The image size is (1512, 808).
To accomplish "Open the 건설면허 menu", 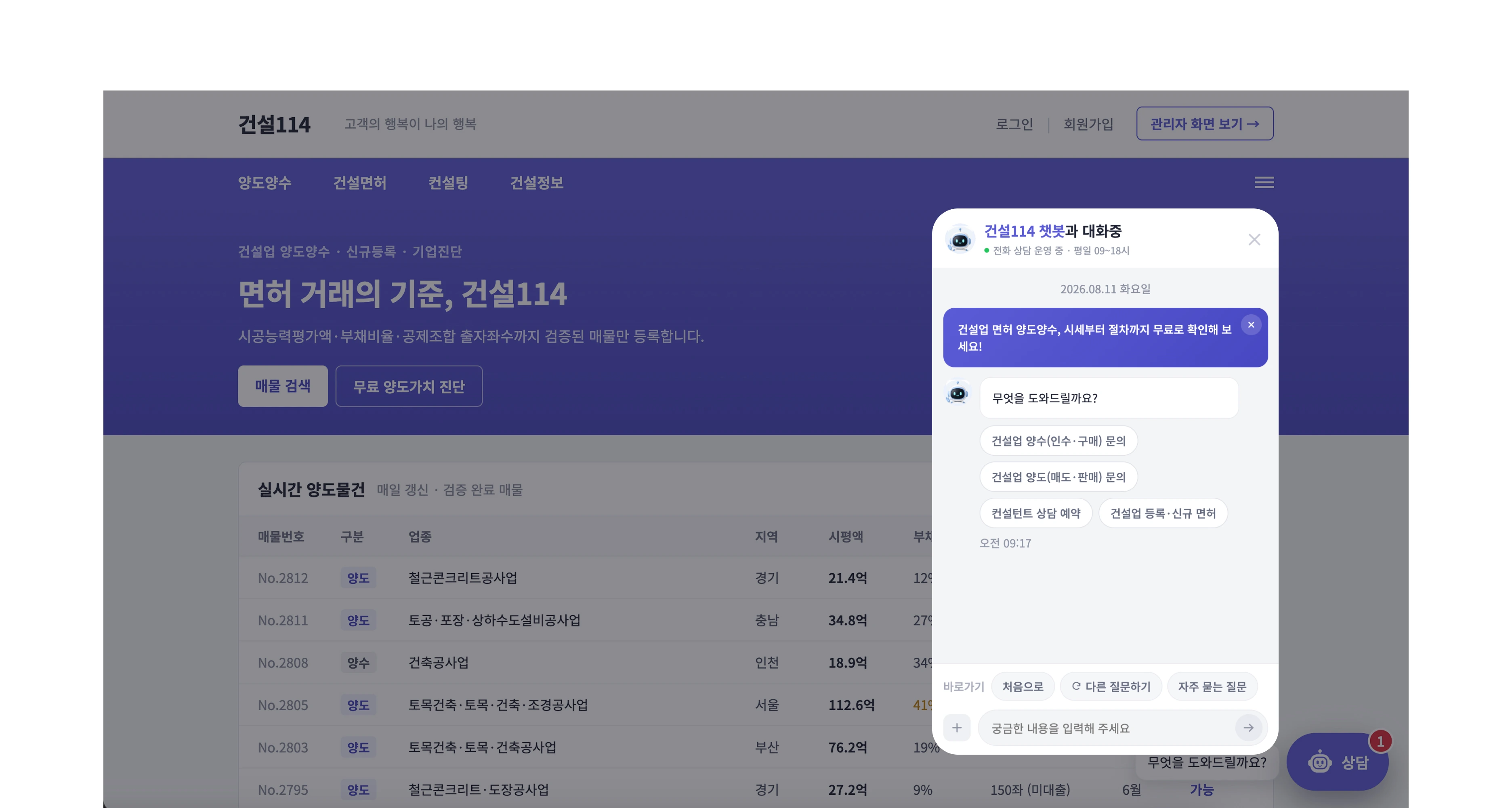I will coord(360,183).
